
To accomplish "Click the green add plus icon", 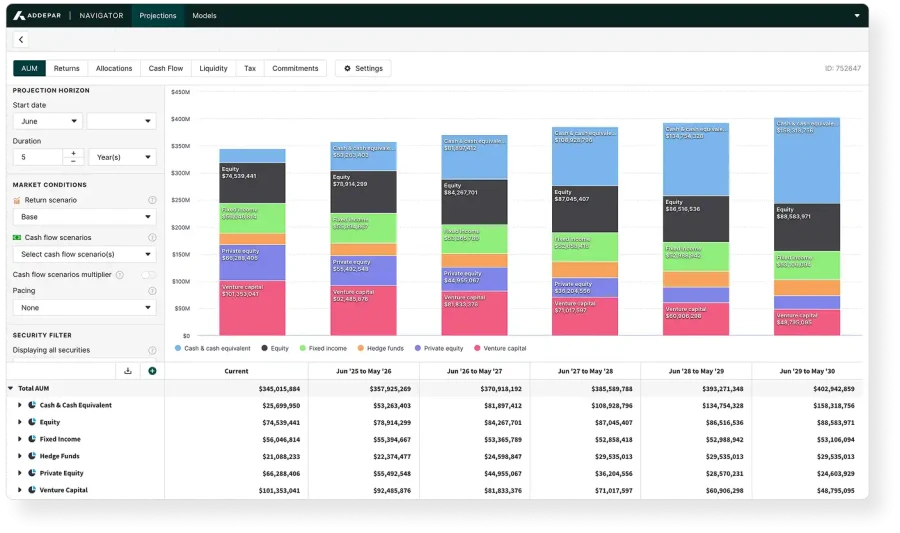I will pos(152,371).
